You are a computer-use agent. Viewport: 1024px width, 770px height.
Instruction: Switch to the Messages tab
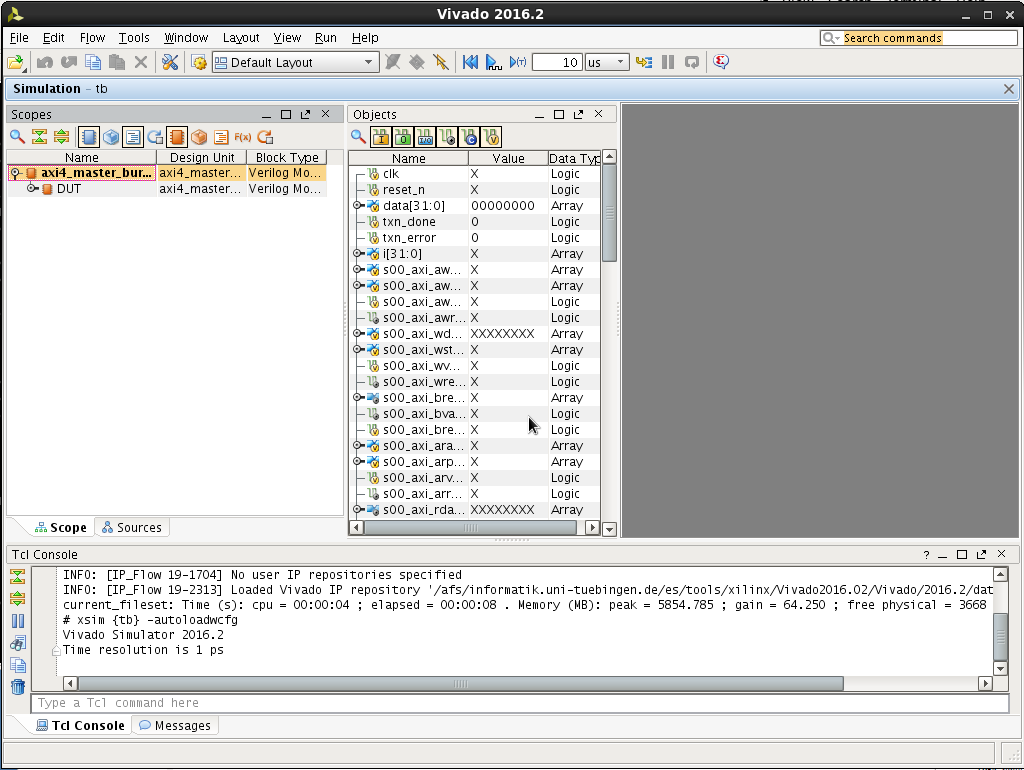click(x=175, y=726)
